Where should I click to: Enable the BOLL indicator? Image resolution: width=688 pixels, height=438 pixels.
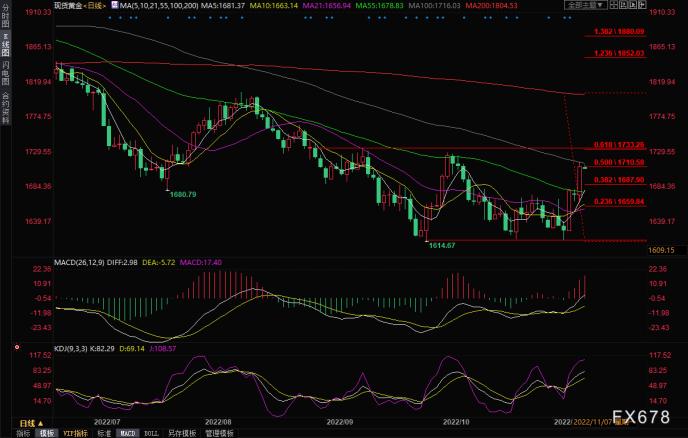(152, 433)
